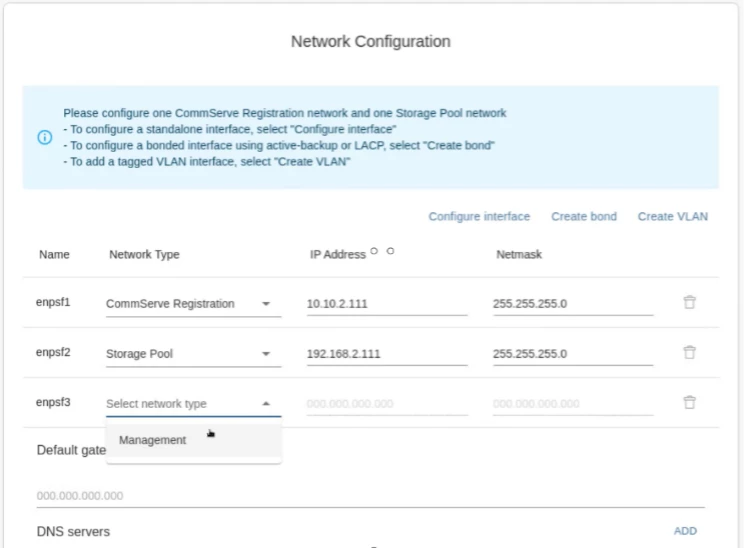748x550 pixels.
Task: Select first small circle beside IP Address
Action: (374, 251)
